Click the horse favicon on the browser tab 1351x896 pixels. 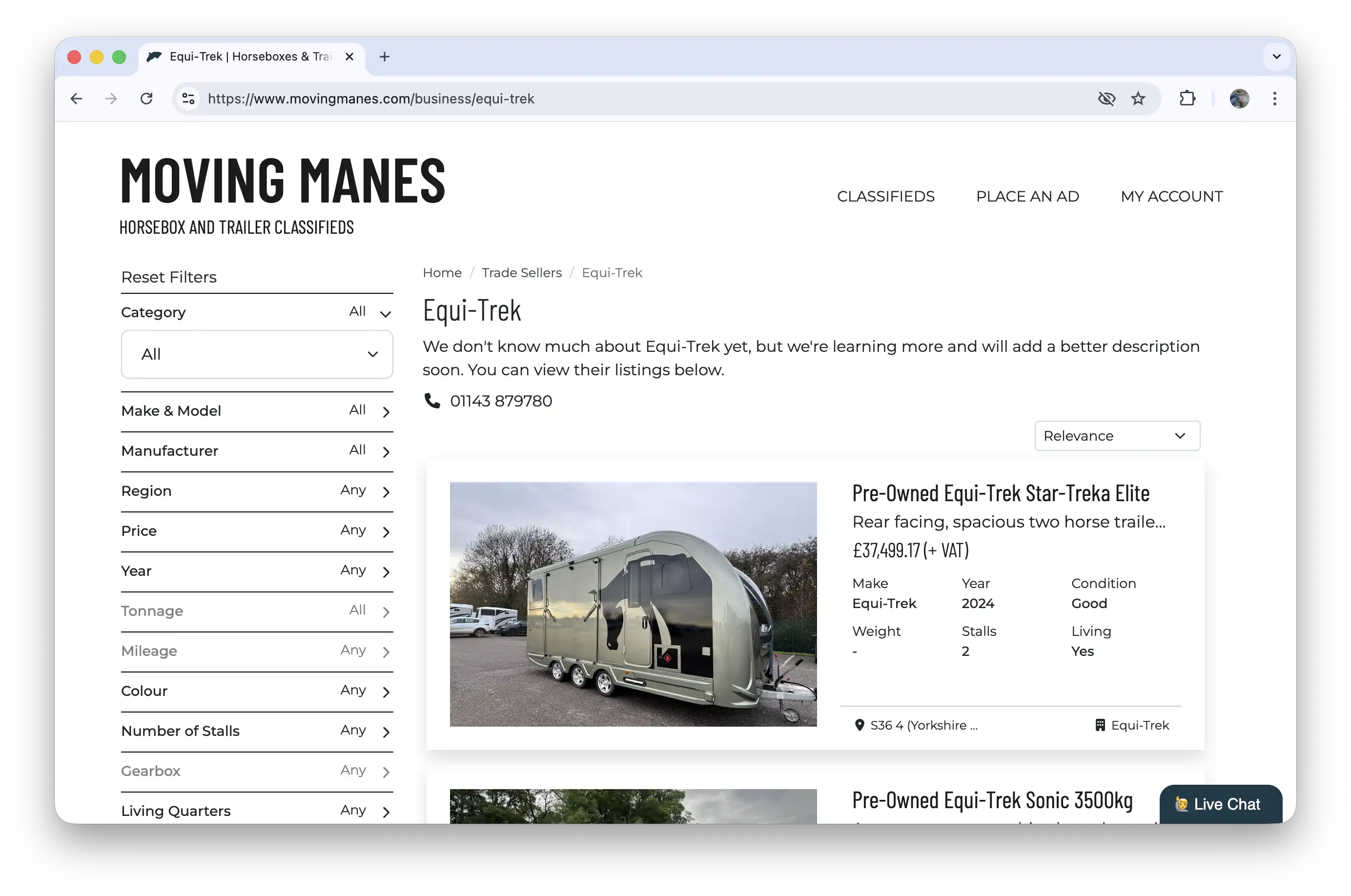click(x=154, y=57)
